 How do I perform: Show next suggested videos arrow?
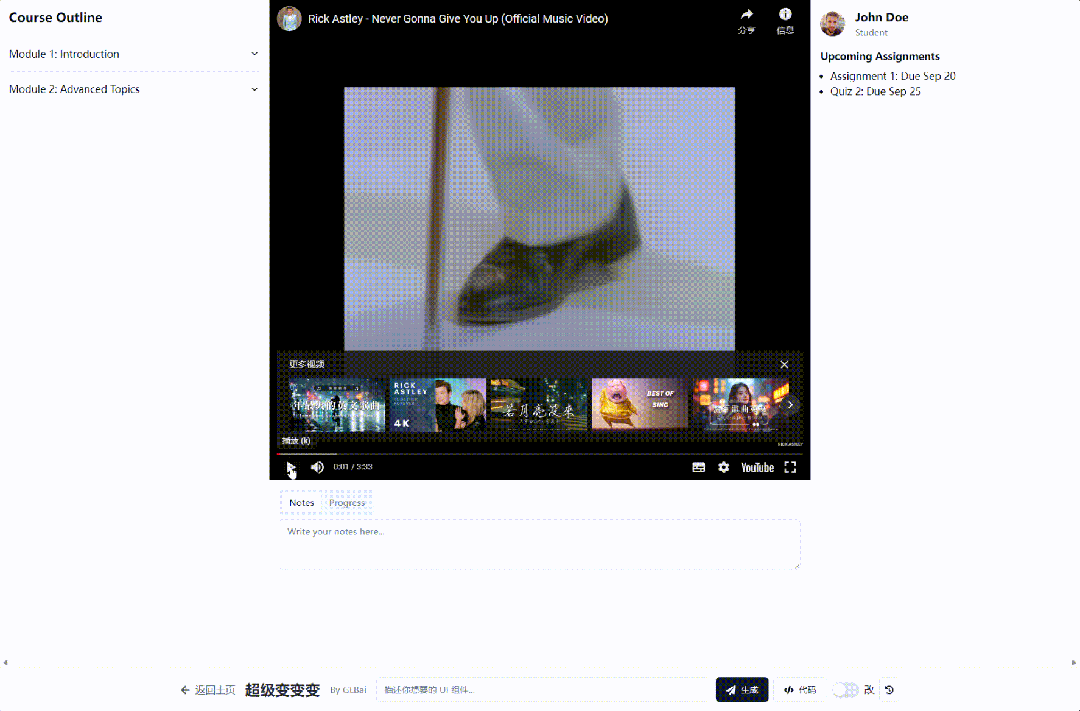click(790, 405)
